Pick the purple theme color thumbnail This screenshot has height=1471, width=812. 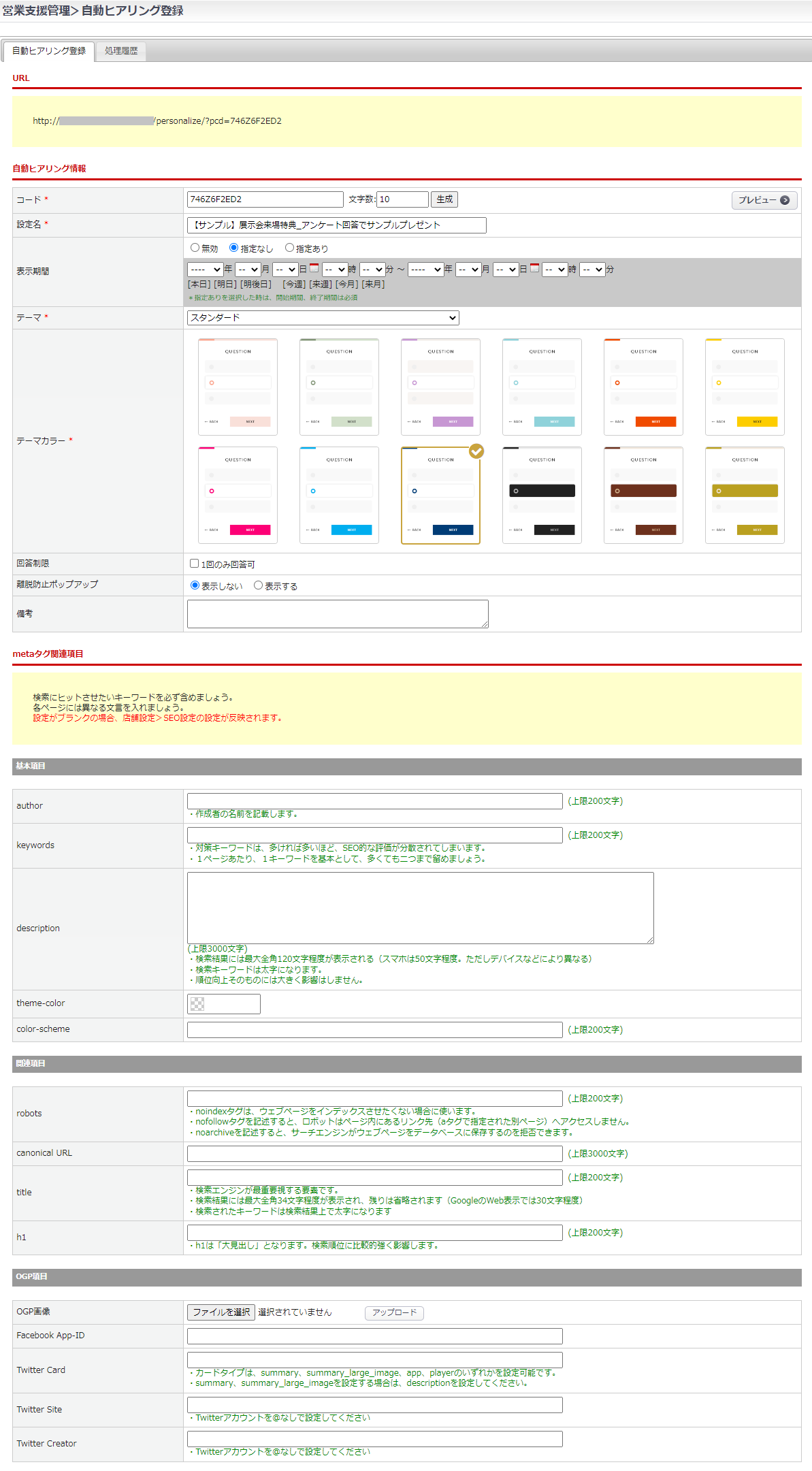(440, 387)
